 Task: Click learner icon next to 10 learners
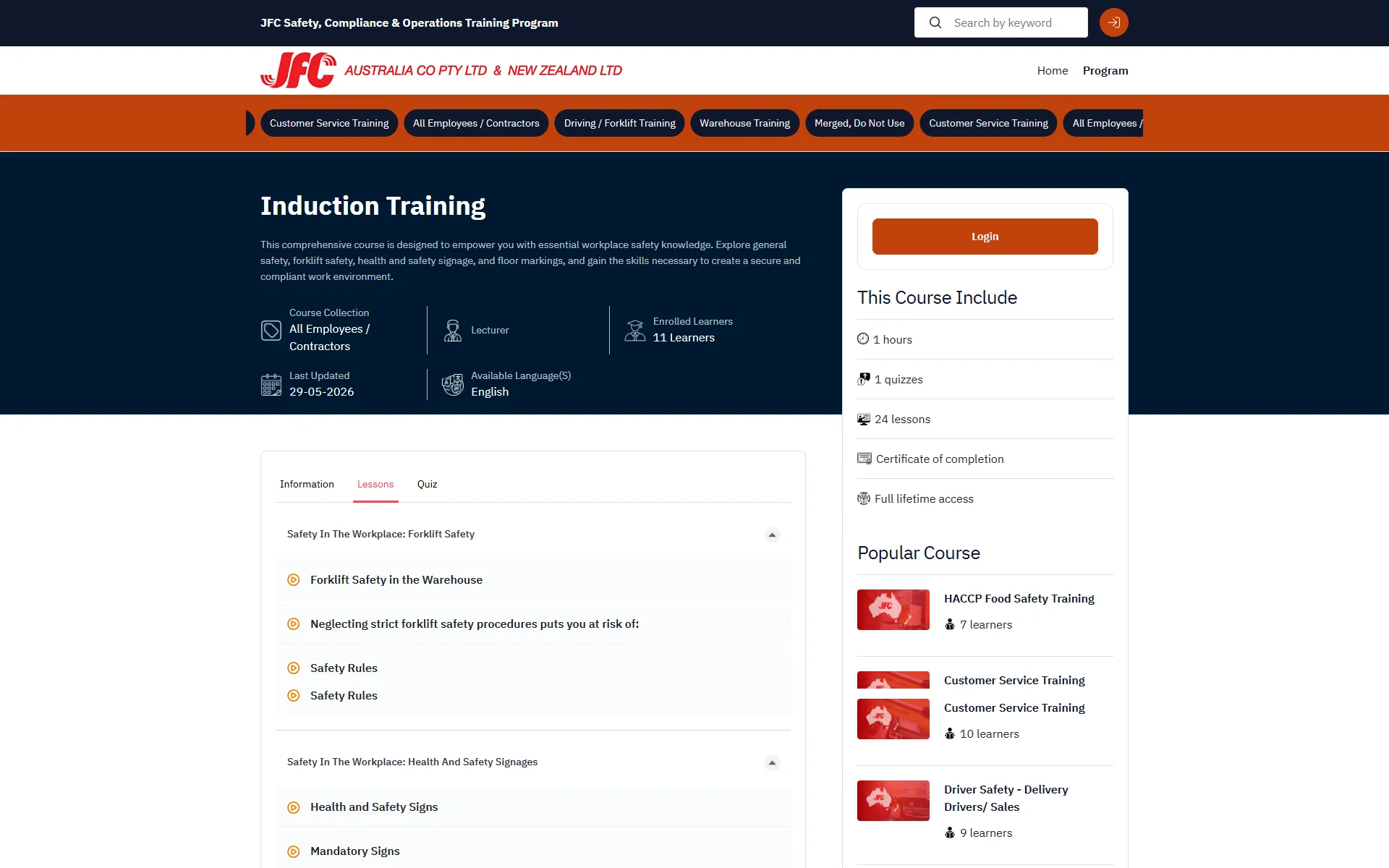950,733
